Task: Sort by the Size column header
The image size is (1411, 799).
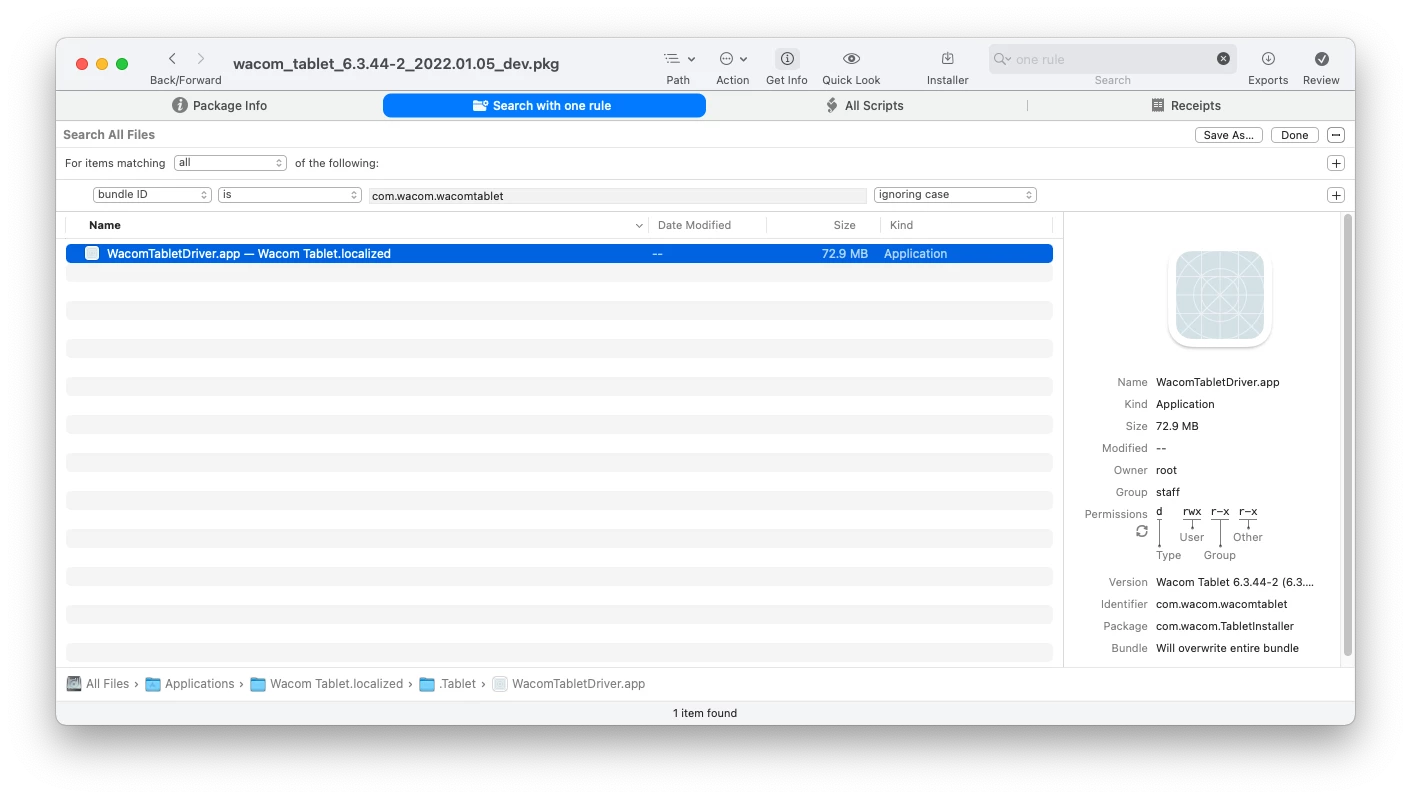Action: click(x=823, y=225)
